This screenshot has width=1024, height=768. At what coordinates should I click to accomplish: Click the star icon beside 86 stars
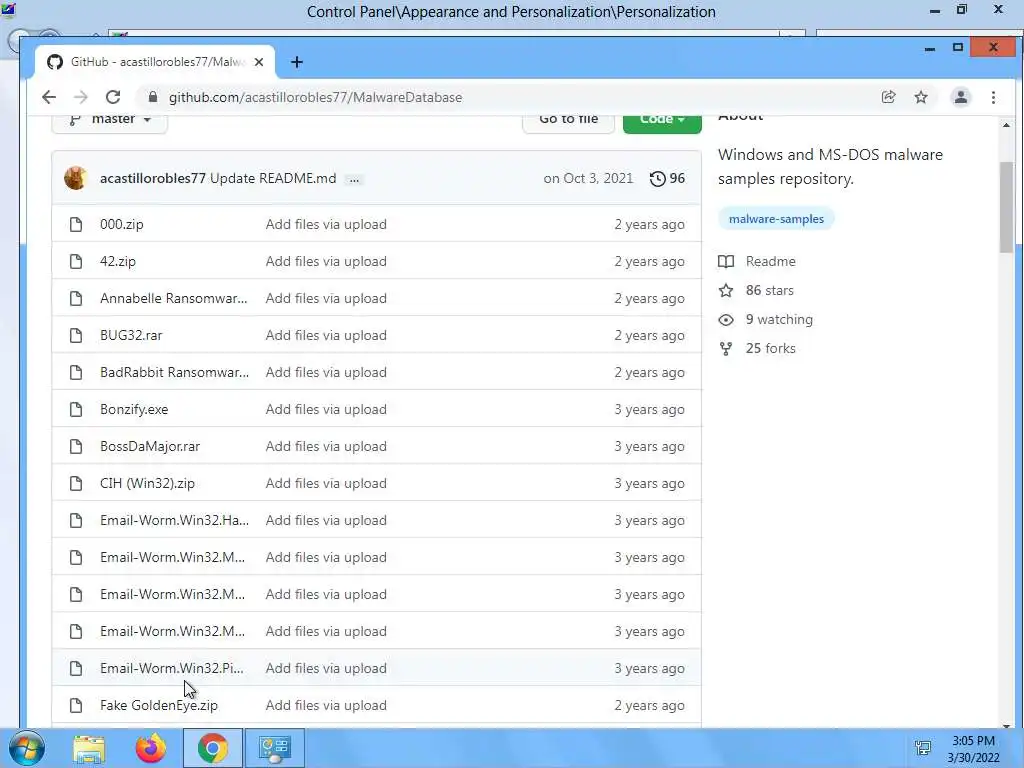click(726, 291)
